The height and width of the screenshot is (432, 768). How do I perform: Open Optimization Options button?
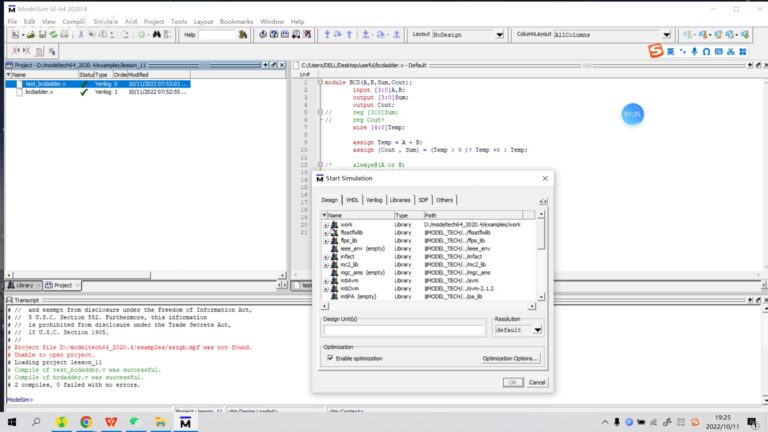click(510, 359)
